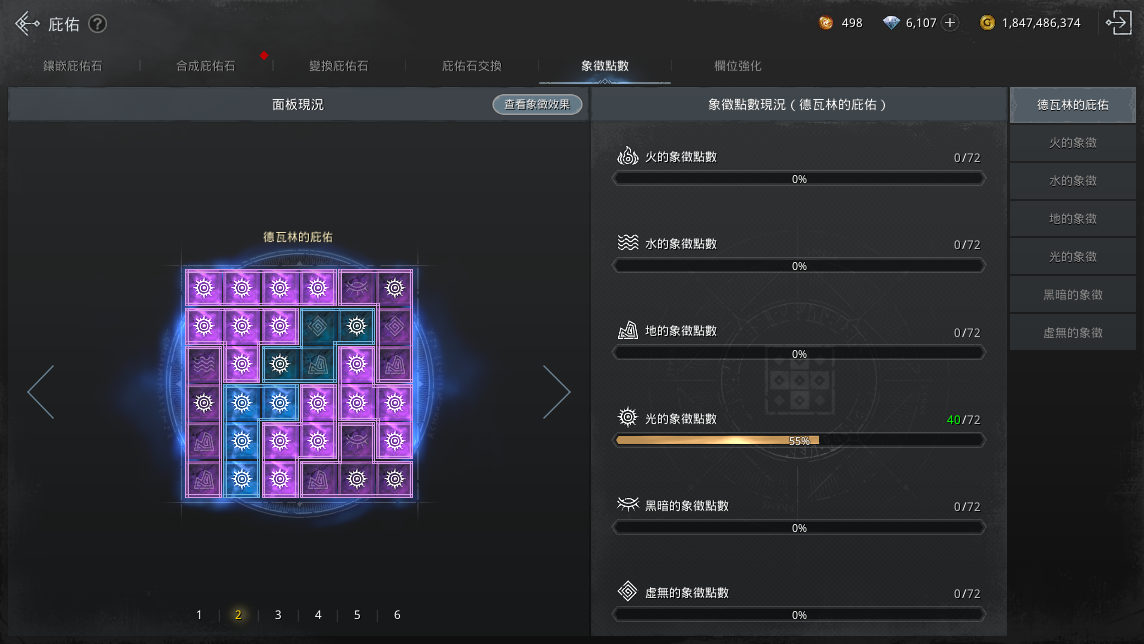Select 虛無的象徵 in the right sidebar

point(1072,333)
